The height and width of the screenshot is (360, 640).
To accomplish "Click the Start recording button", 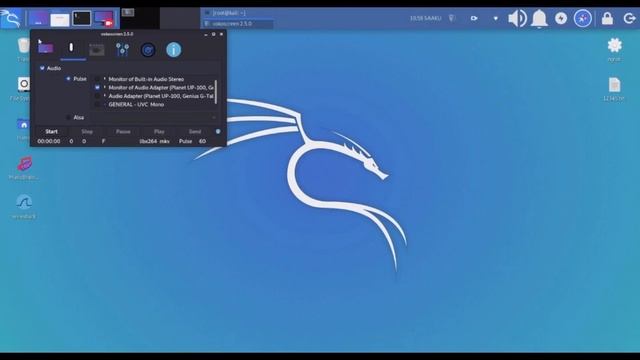I will tap(51, 131).
